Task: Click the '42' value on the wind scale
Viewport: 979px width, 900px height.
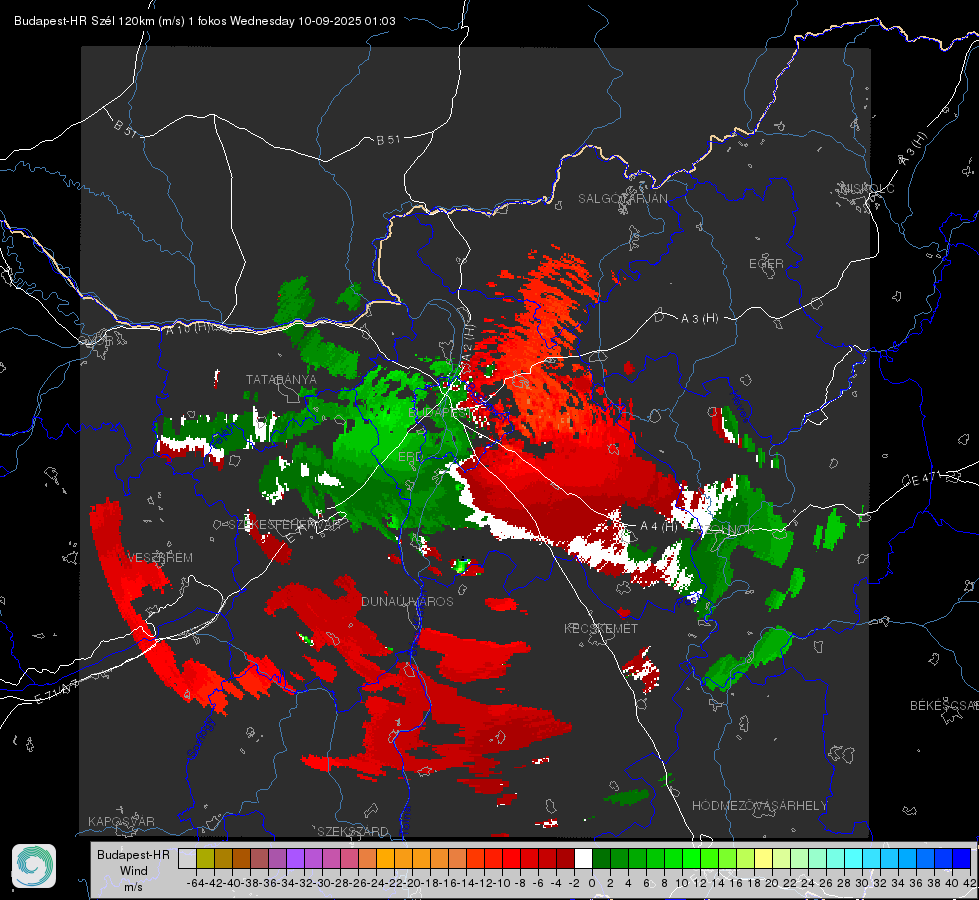Action: (970, 883)
